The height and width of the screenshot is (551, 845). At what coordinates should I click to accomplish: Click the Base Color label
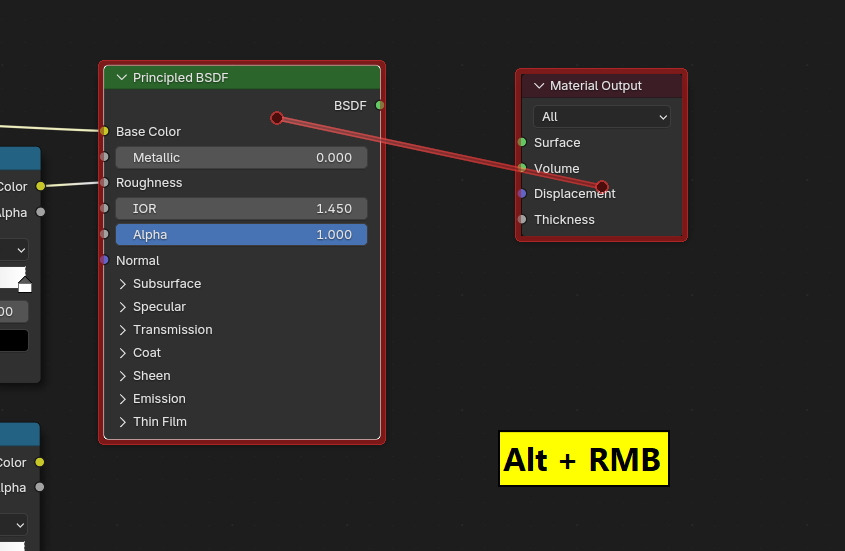coord(148,132)
